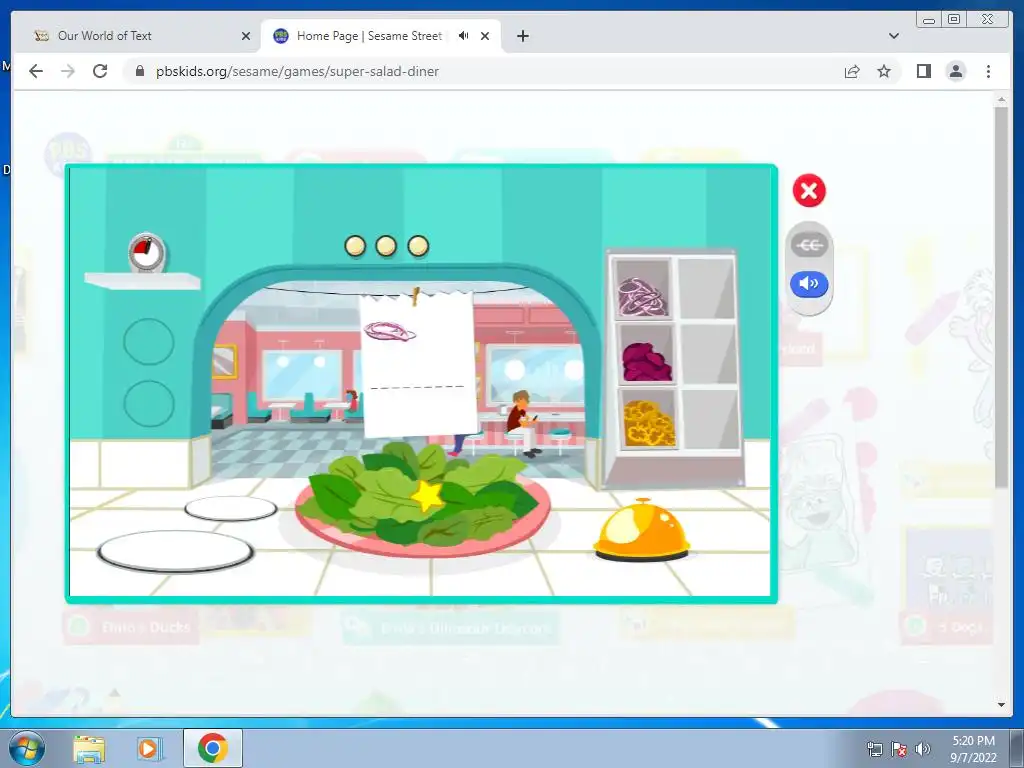This screenshot has height=768, width=1024.
Task: Click the first round progress light
Action: point(355,246)
